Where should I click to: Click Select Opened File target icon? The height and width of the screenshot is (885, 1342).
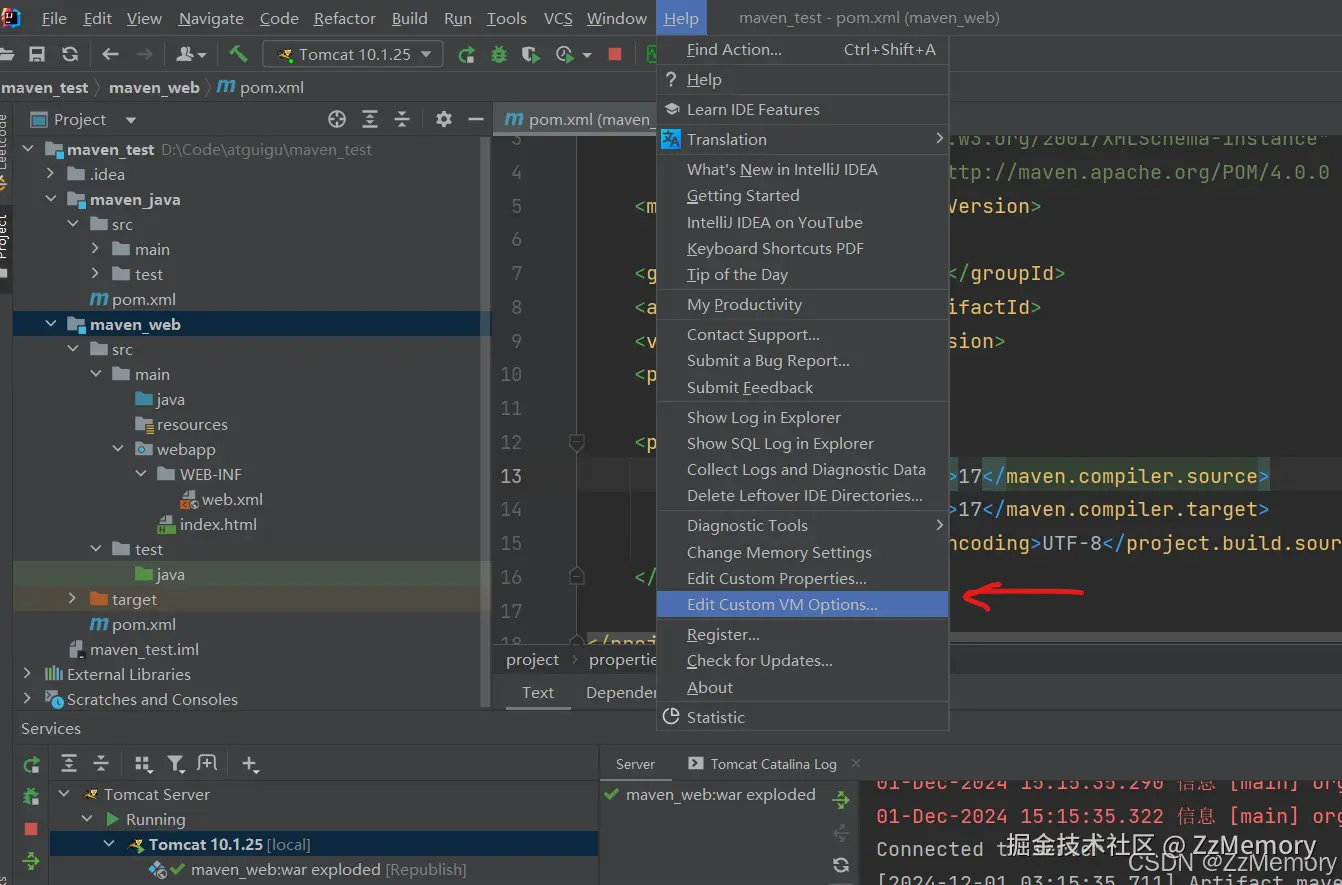337,120
